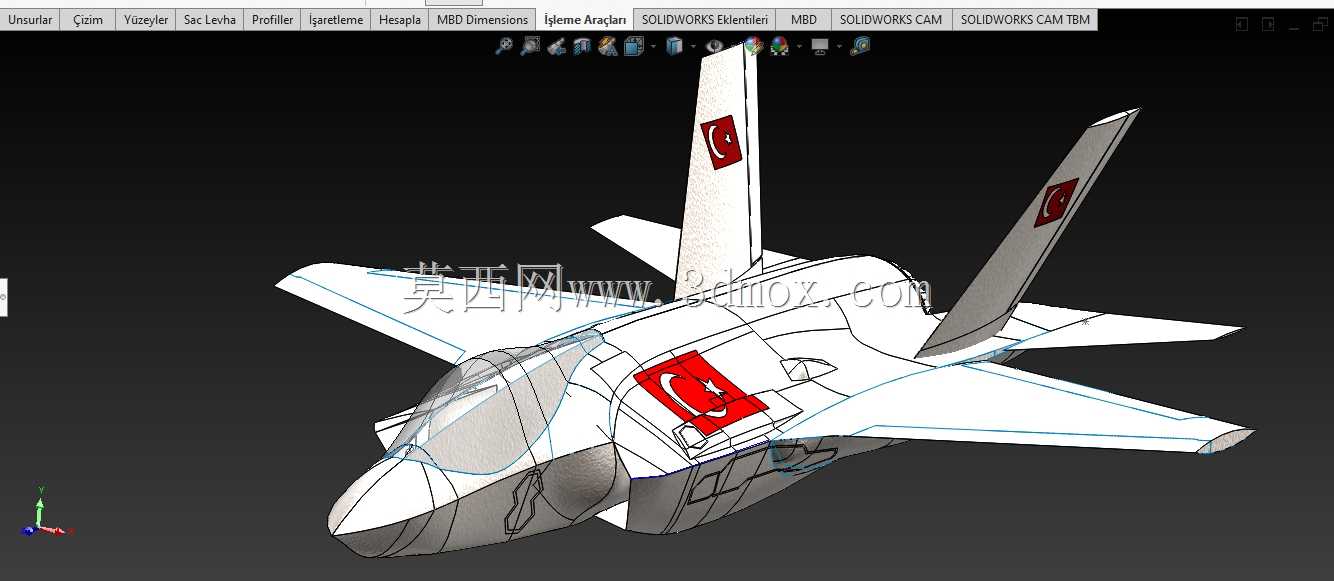Image resolution: width=1334 pixels, height=581 pixels.
Task: Open the SOLIDWORKS Eklentileri tab
Action: pyautogui.click(x=705, y=19)
